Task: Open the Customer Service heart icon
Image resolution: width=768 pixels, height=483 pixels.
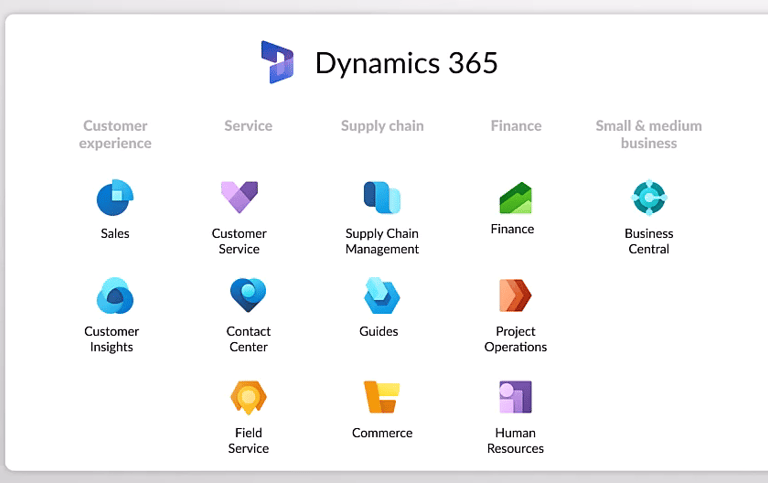Action: click(239, 197)
